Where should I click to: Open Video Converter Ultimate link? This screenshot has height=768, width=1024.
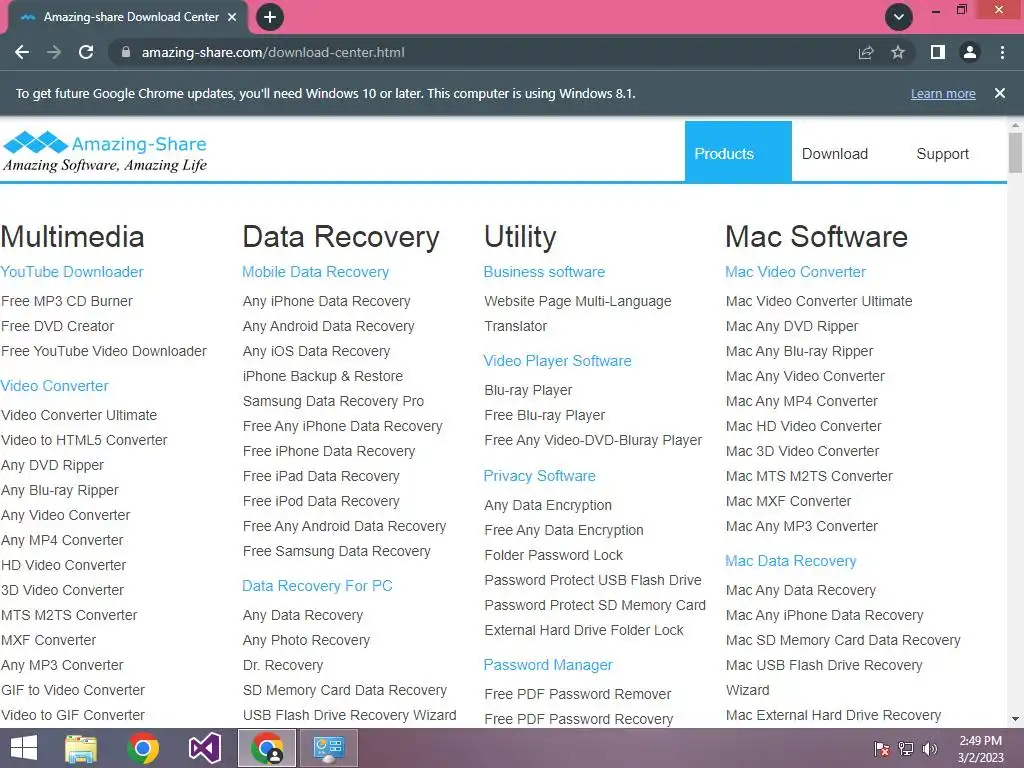tap(79, 415)
